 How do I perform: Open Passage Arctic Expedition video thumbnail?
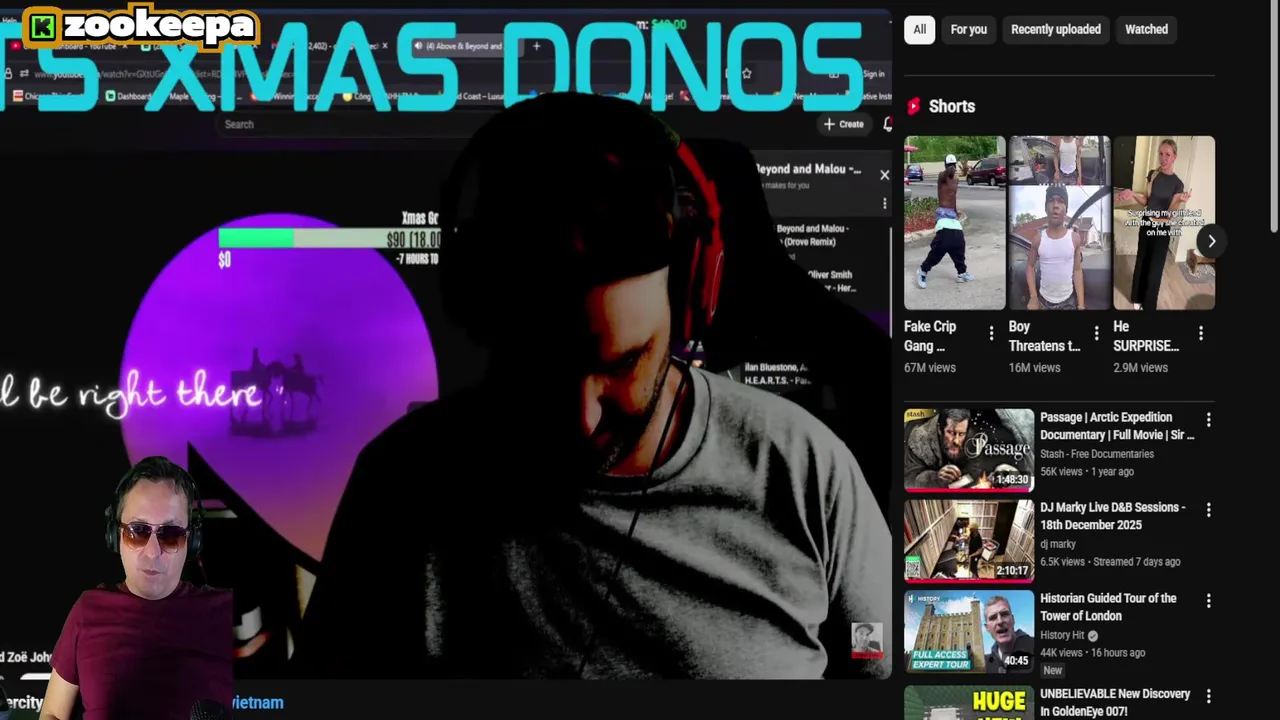pyautogui.click(x=969, y=449)
